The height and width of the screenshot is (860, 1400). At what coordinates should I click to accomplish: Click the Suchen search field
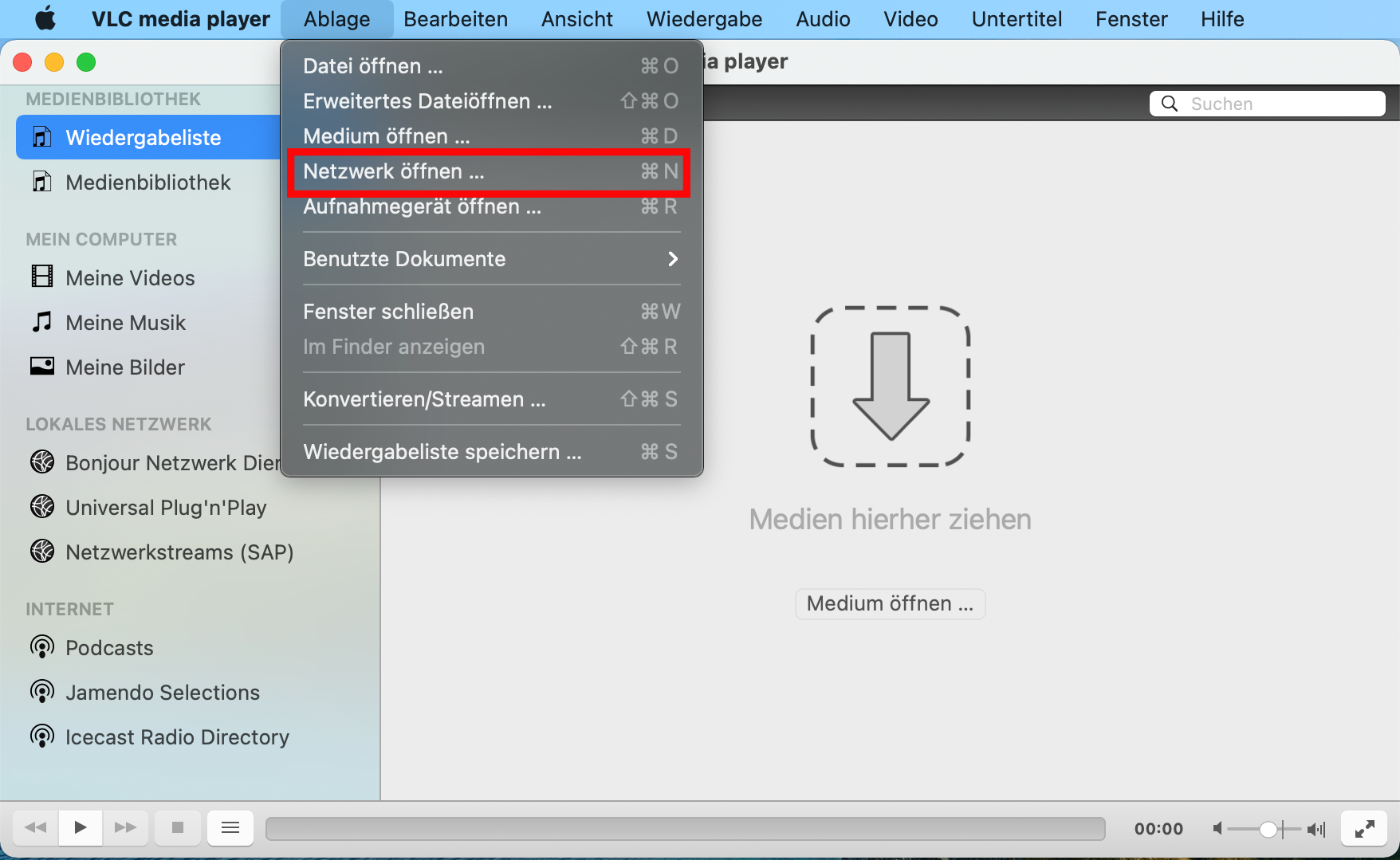[x=1276, y=104]
